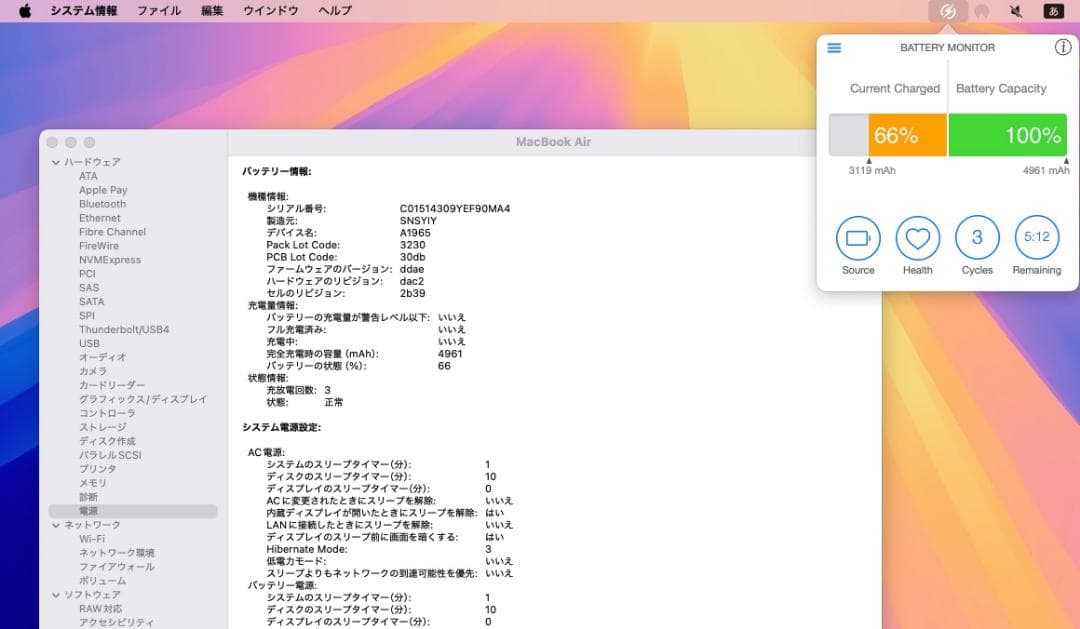
Task: Select the Source battery icon
Action: tap(856, 238)
